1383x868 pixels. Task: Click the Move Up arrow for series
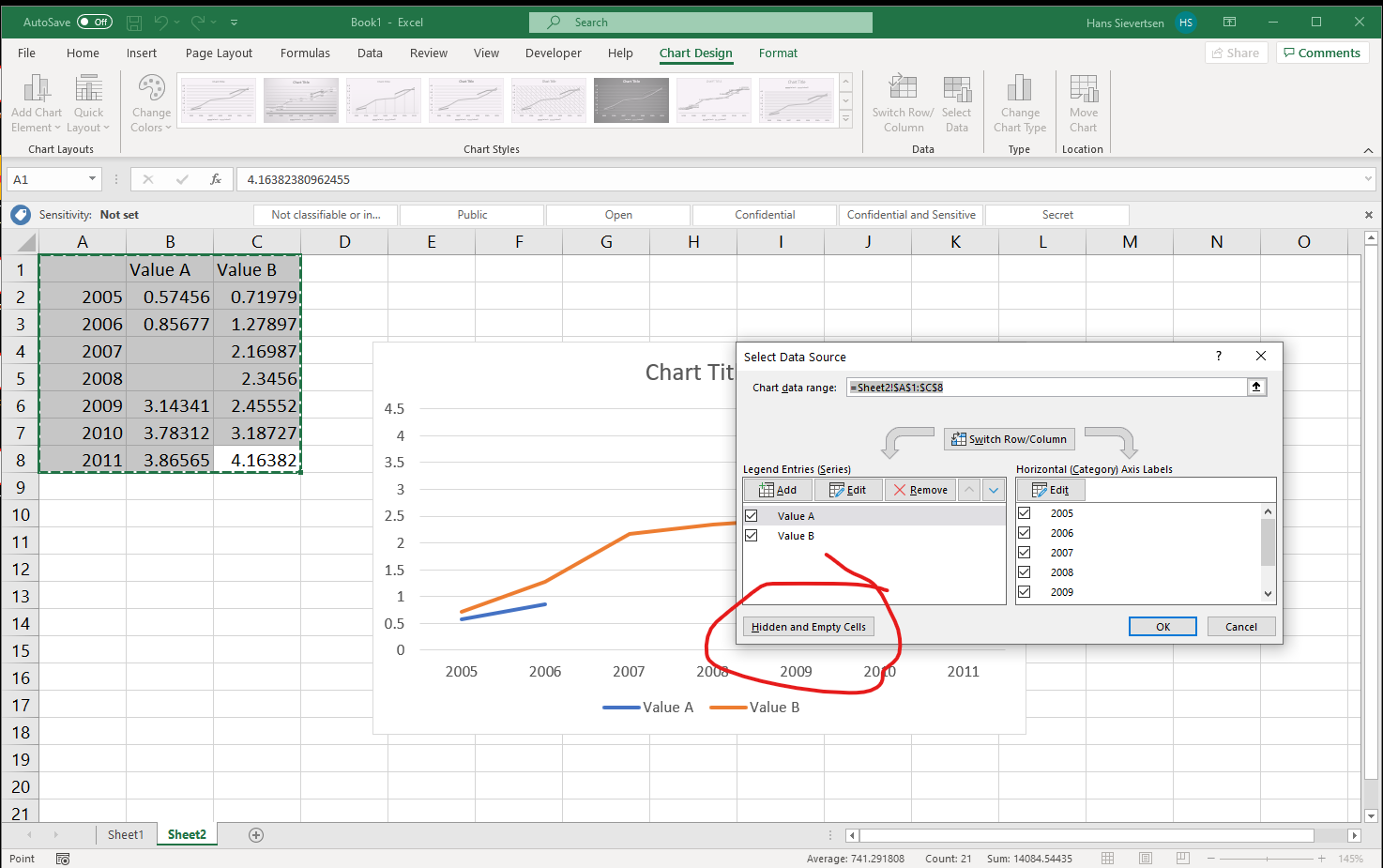(x=969, y=490)
